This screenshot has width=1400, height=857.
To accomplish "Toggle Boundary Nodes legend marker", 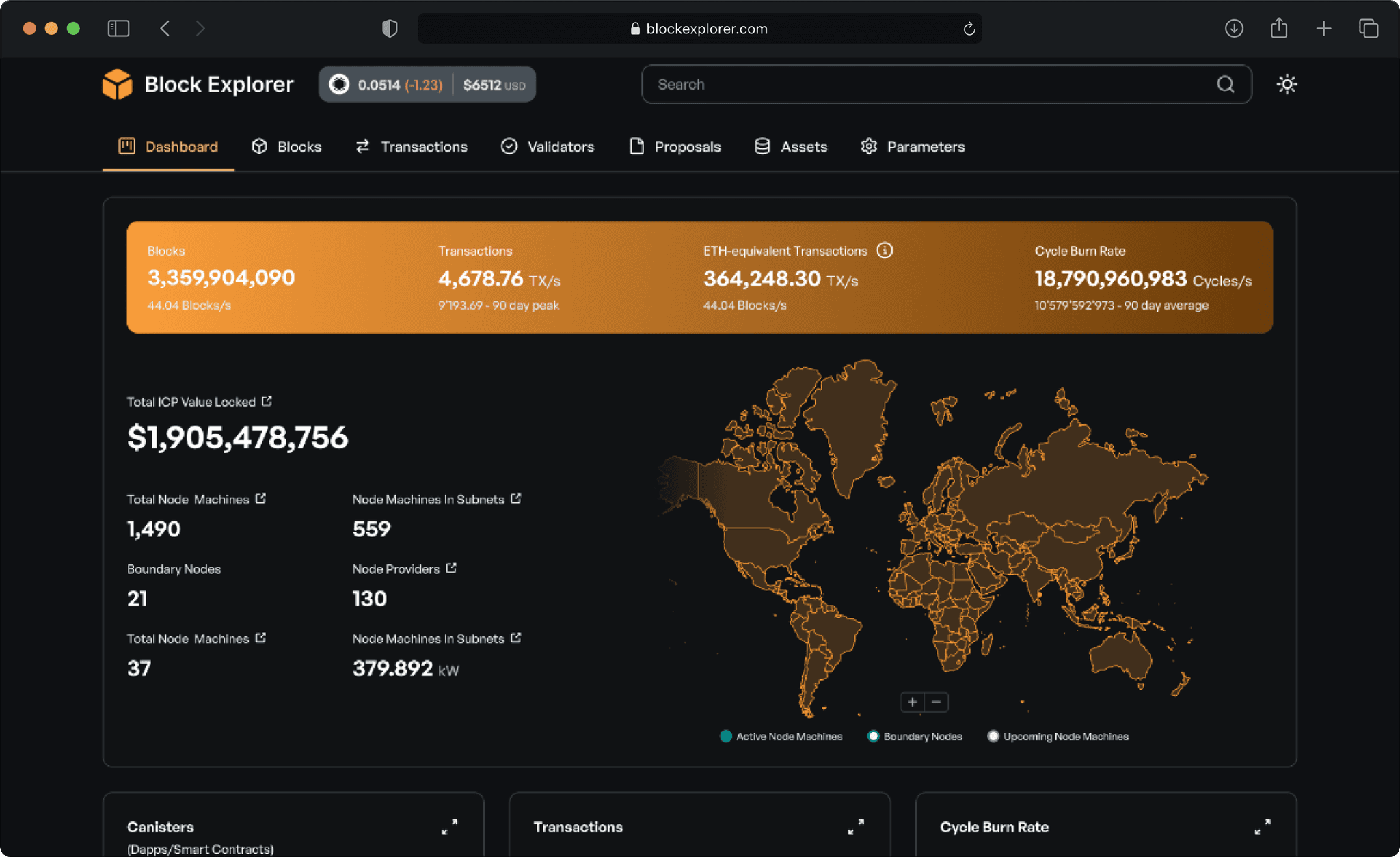I will pyautogui.click(x=873, y=736).
